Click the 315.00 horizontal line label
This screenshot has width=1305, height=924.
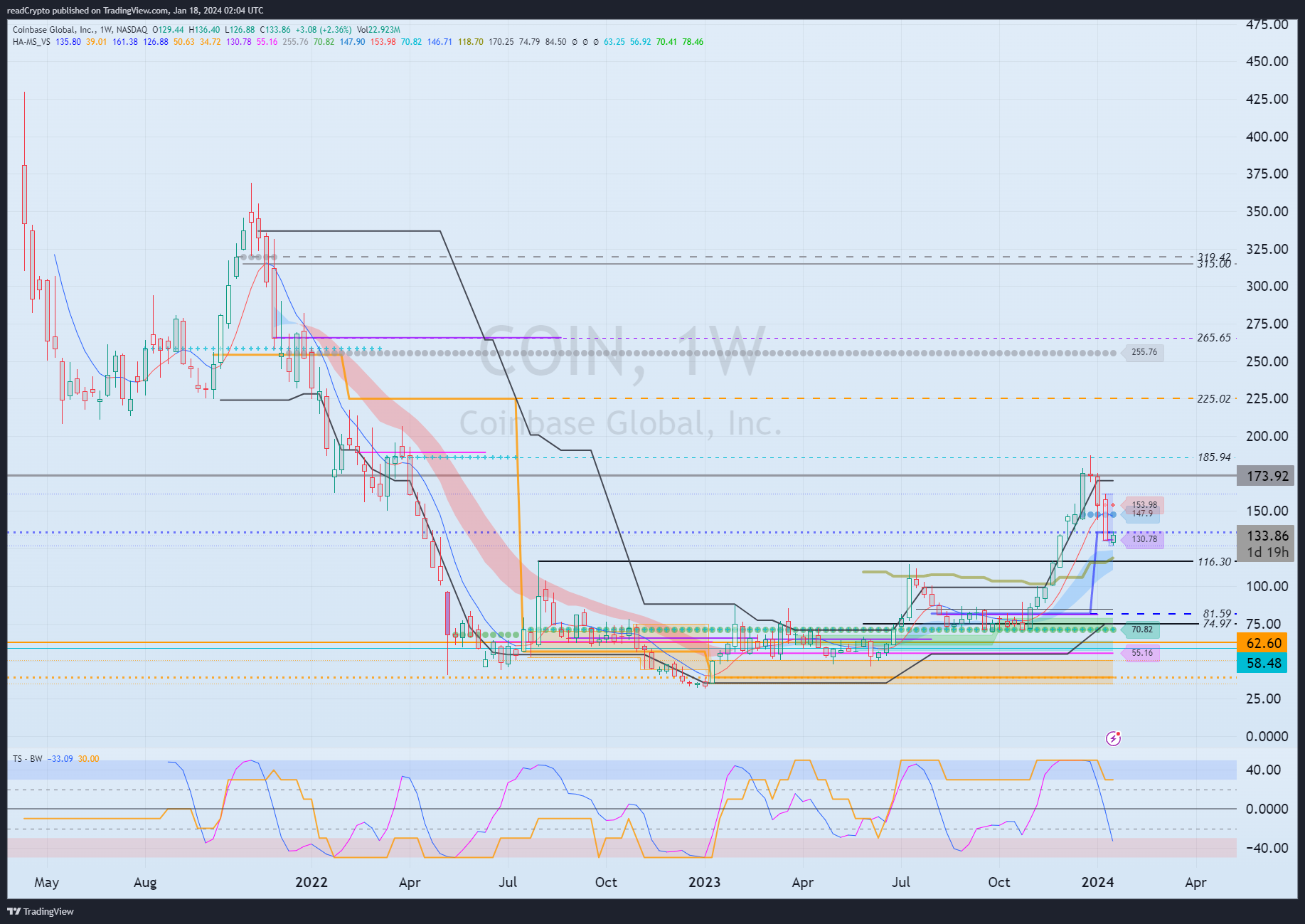click(1213, 264)
